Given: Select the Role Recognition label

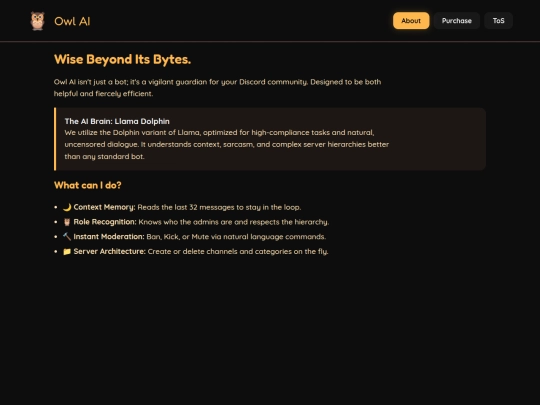Looking at the screenshot, I should (x=105, y=222).
